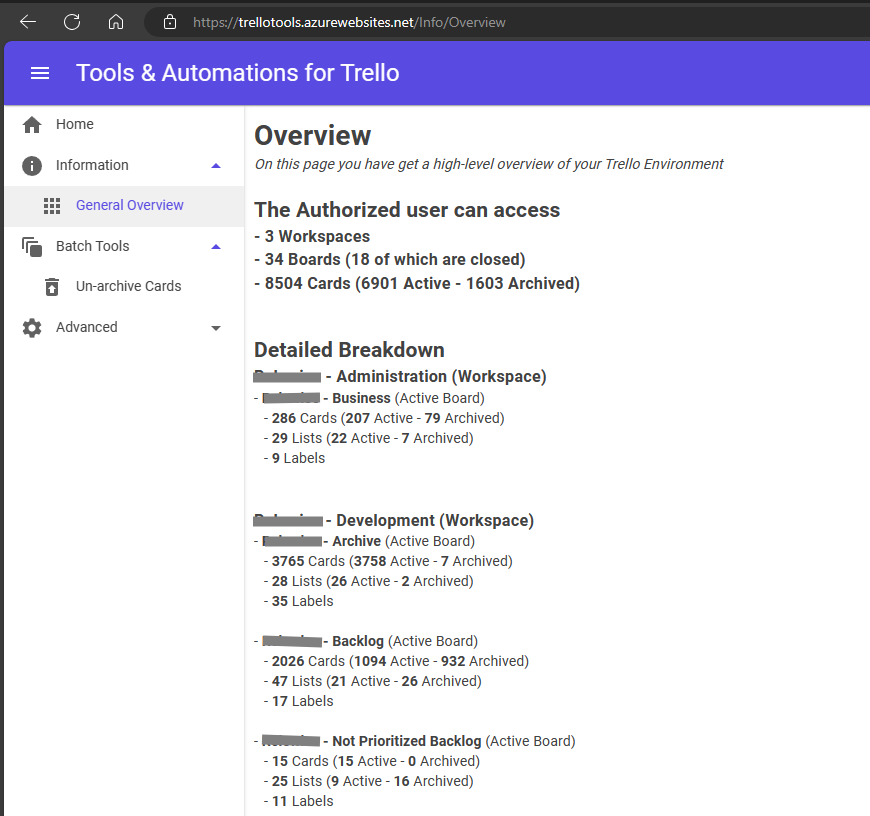870x816 pixels.
Task: View site security via the lock icon
Action: (x=170, y=22)
